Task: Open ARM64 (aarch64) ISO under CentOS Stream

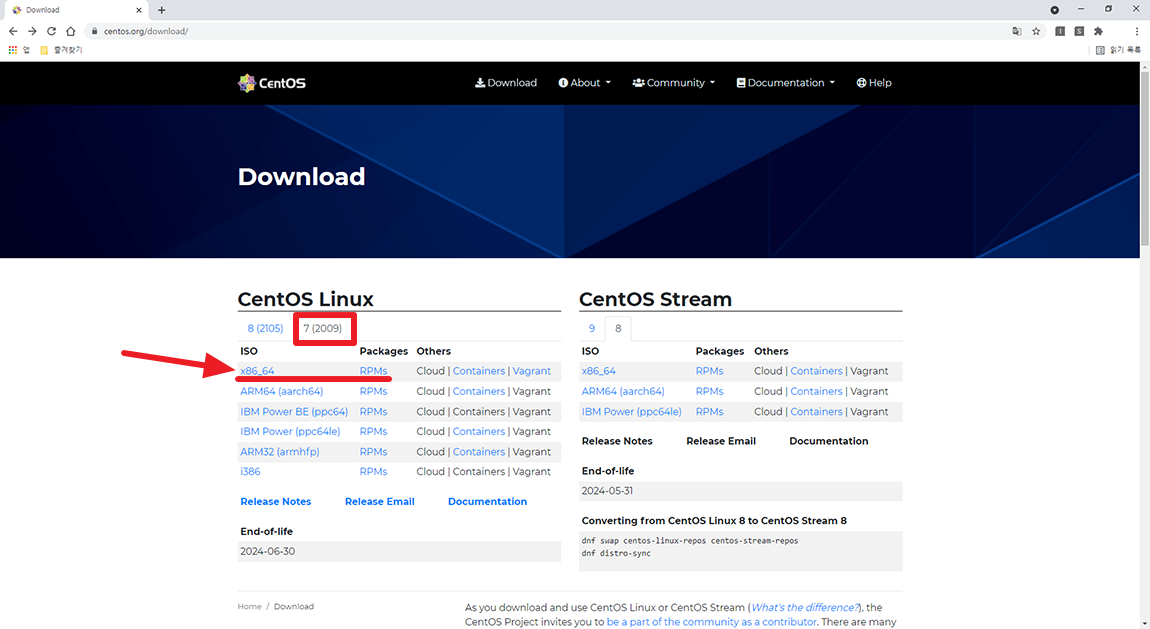Action: [623, 391]
